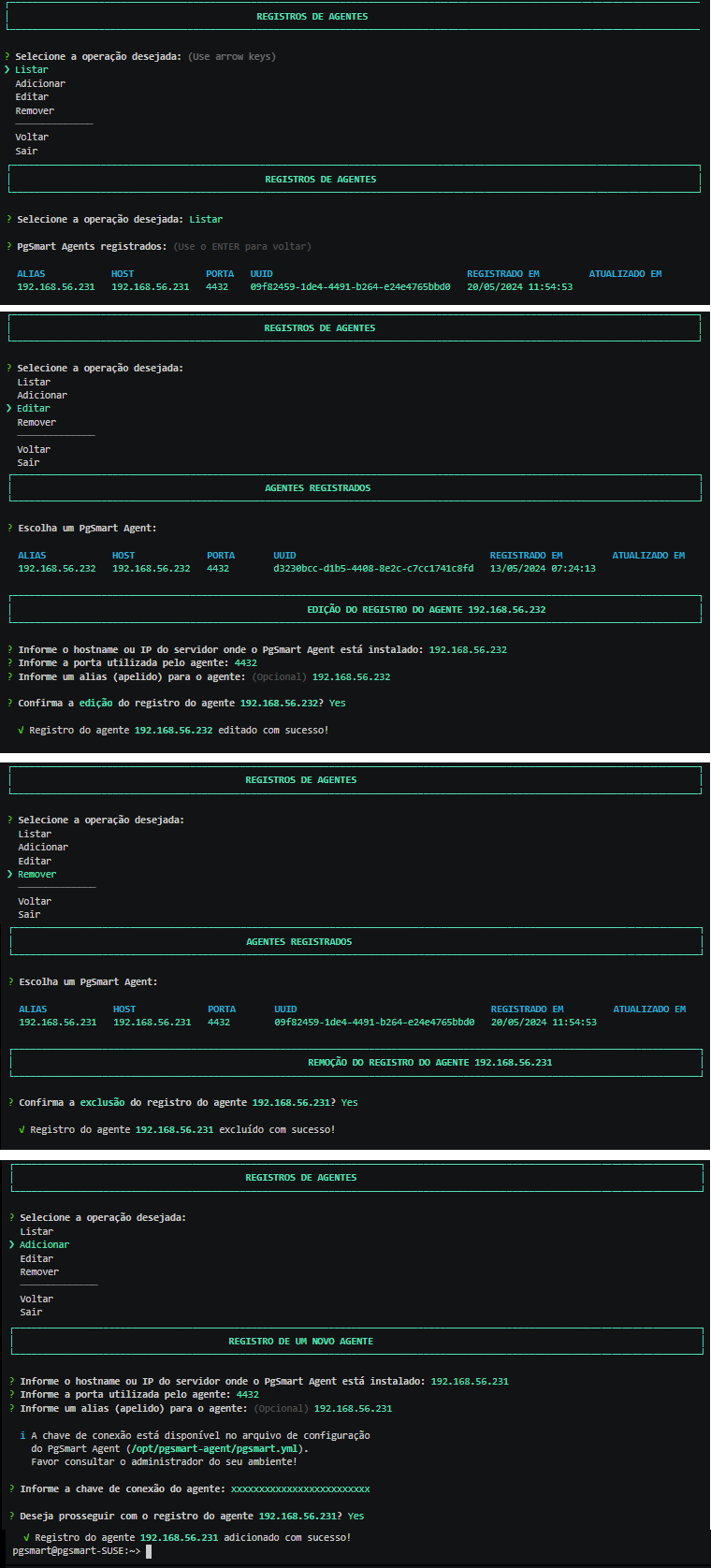Image resolution: width=711 pixels, height=1568 pixels.
Task: Click the 'Confirma a exclusão do registro' question
Action: point(178,1103)
